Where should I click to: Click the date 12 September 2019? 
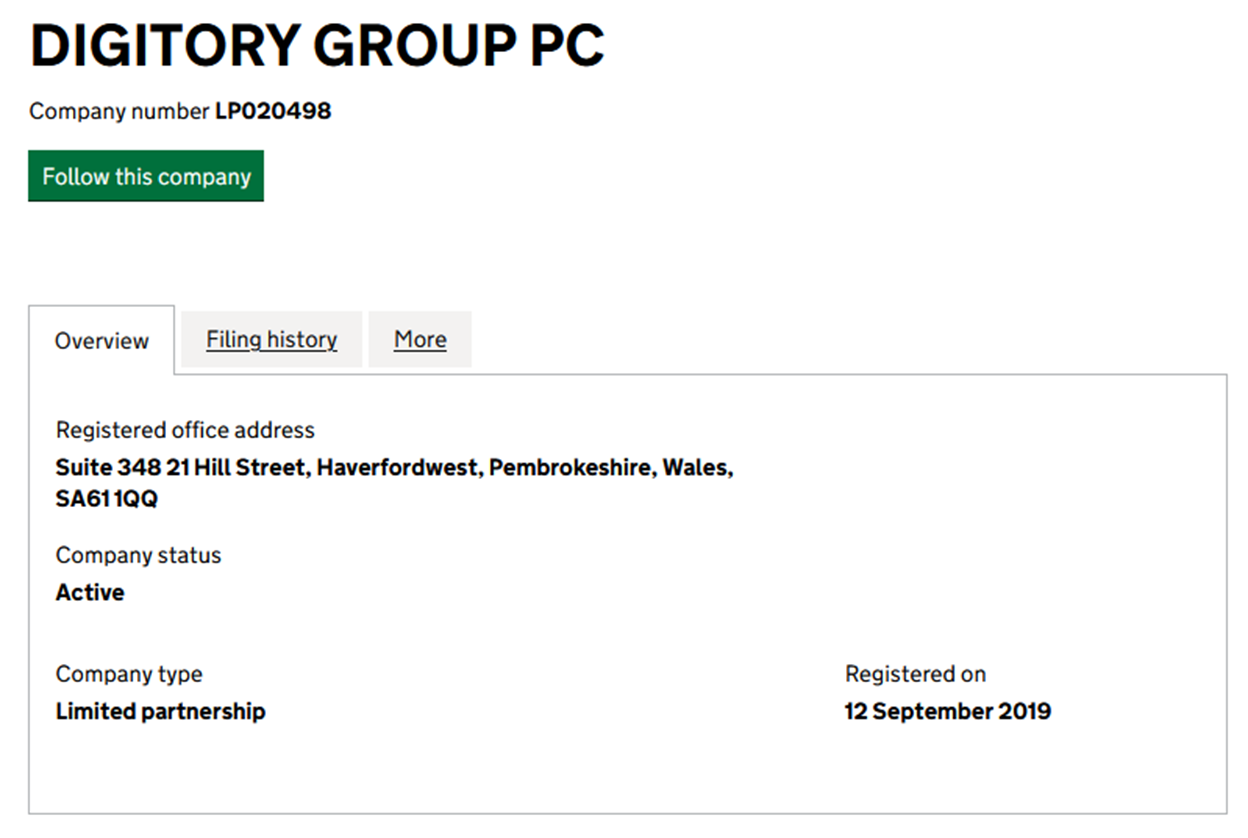click(x=947, y=712)
